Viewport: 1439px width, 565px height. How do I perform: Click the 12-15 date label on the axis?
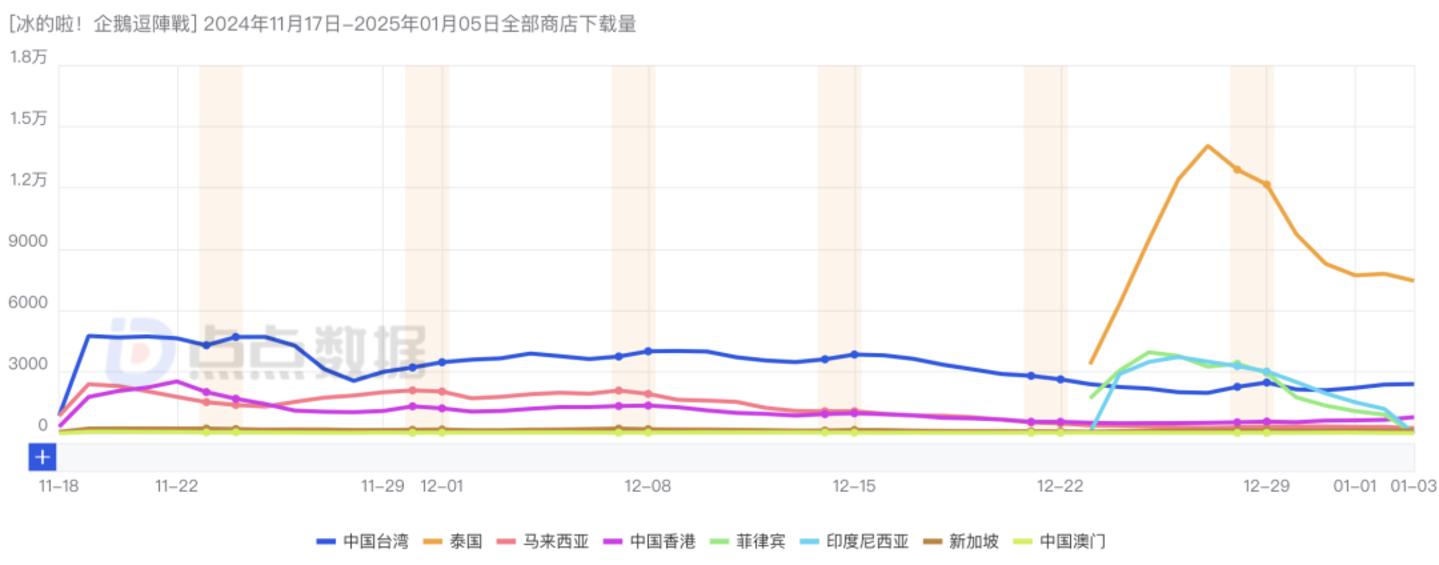coord(854,486)
